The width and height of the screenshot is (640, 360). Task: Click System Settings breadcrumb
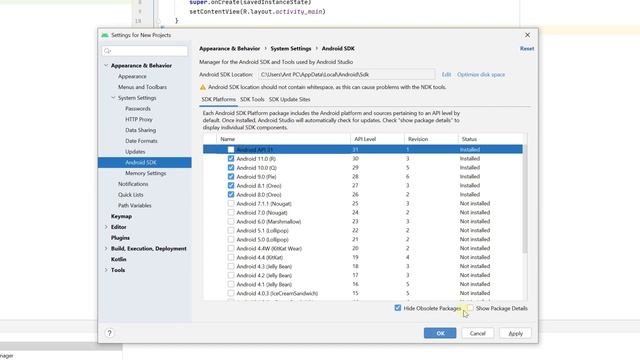pos(291,49)
